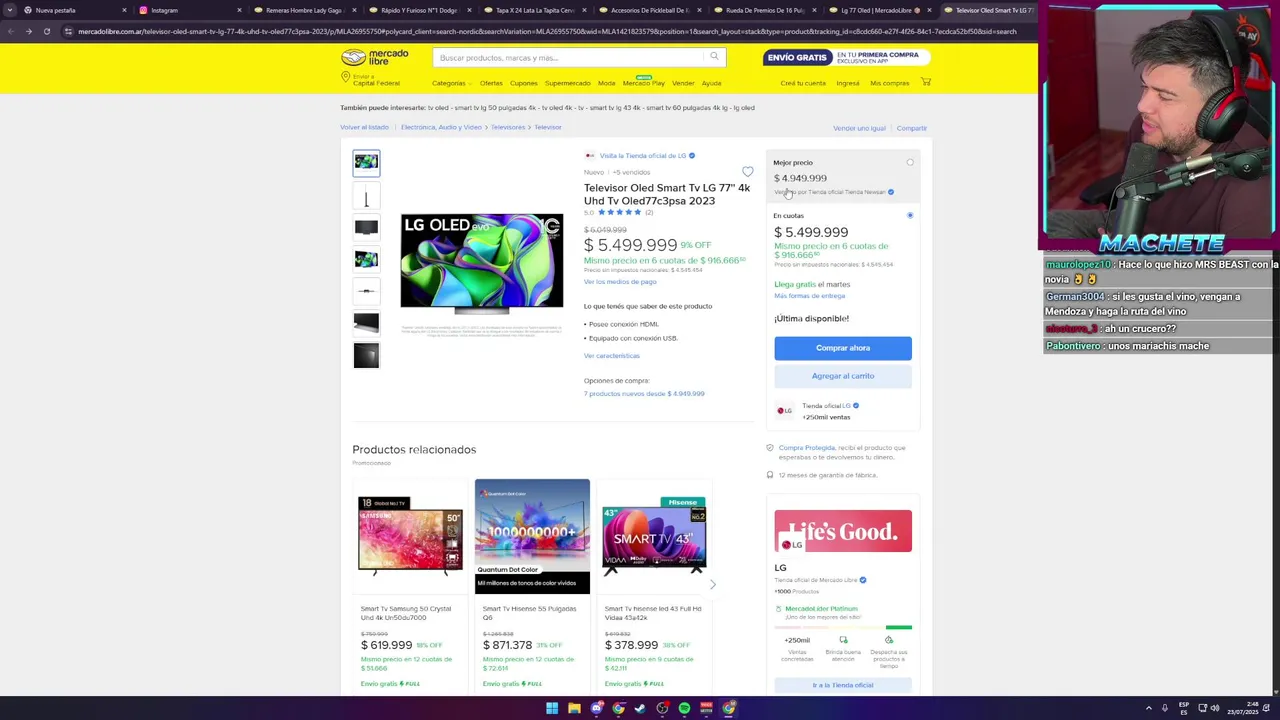Click microphone icon in system tray
1280x720 pixels.
click(x=1164, y=708)
